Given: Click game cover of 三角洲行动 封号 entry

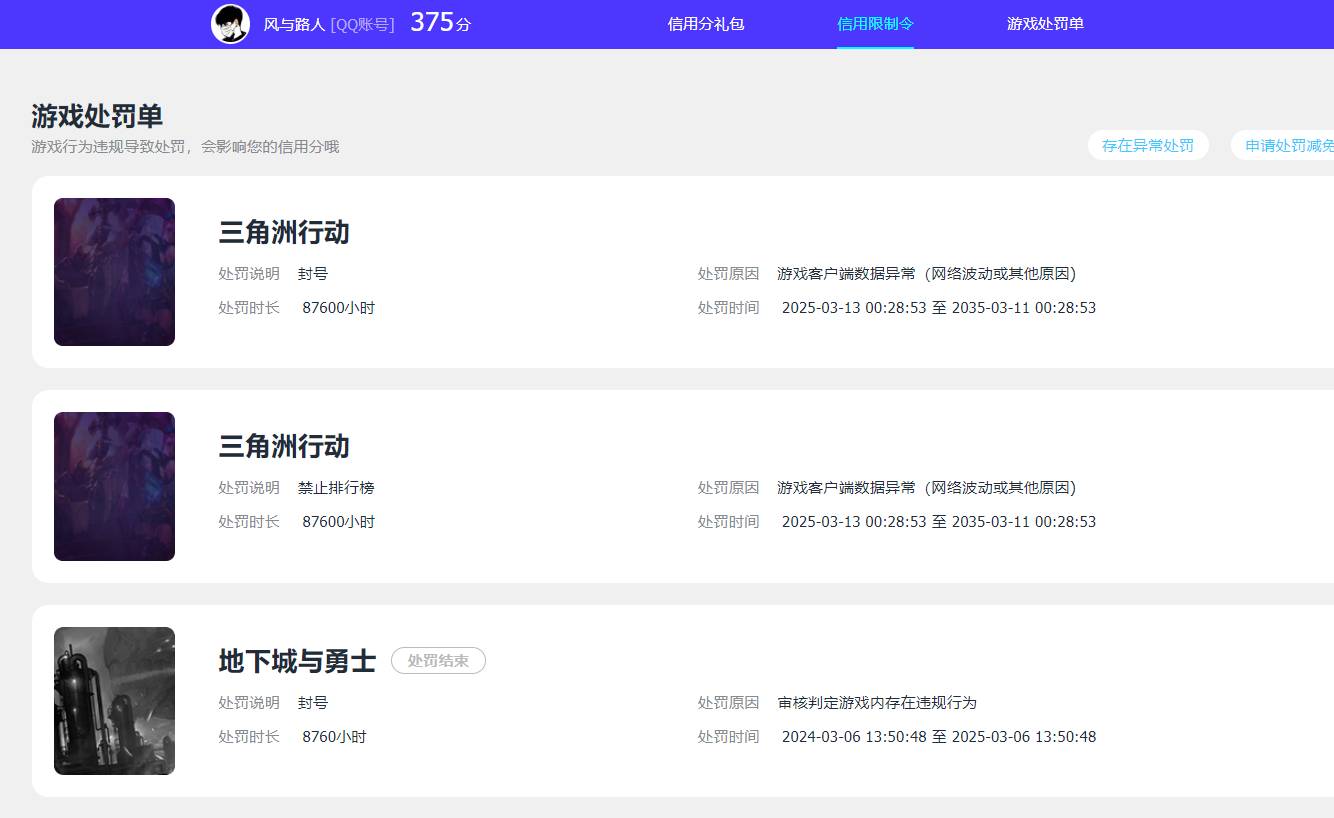Looking at the screenshot, I should click(x=114, y=272).
